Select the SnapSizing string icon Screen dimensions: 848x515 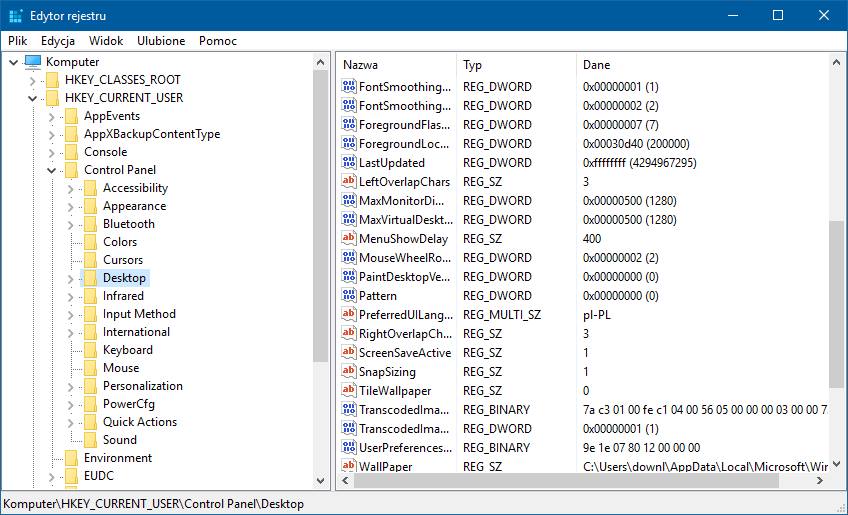tap(349, 371)
